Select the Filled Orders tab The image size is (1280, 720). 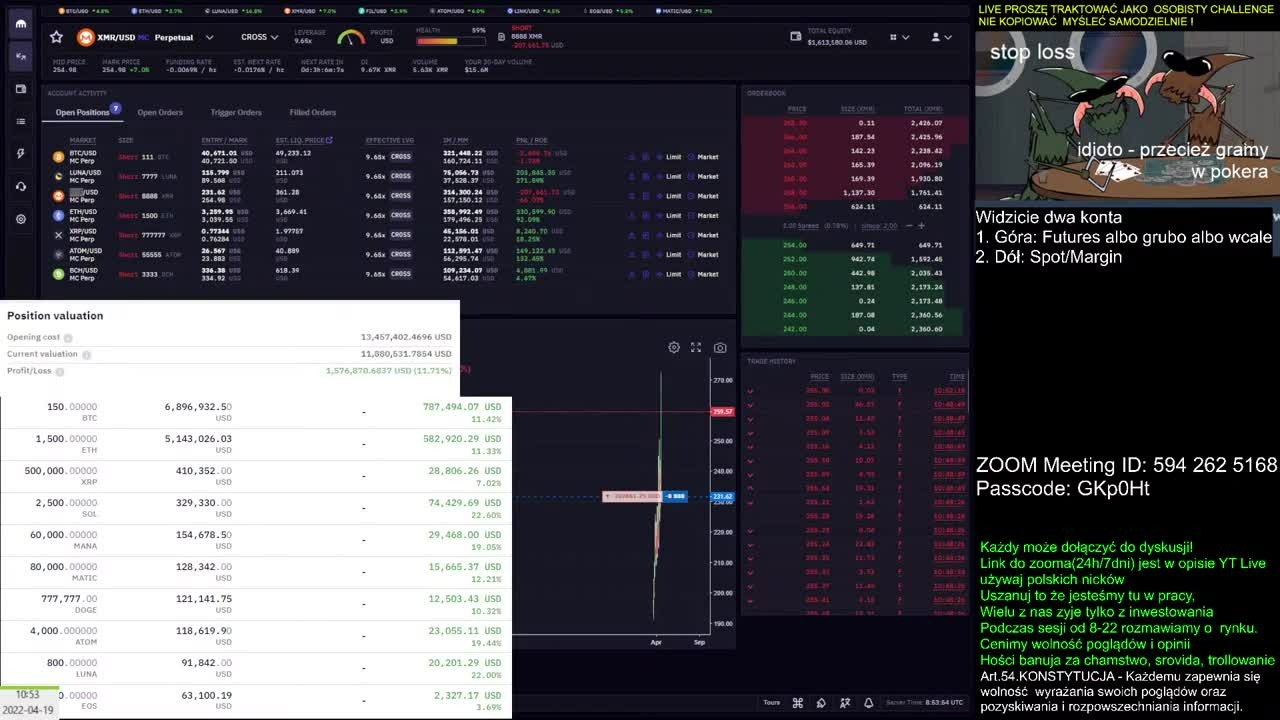pos(313,112)
